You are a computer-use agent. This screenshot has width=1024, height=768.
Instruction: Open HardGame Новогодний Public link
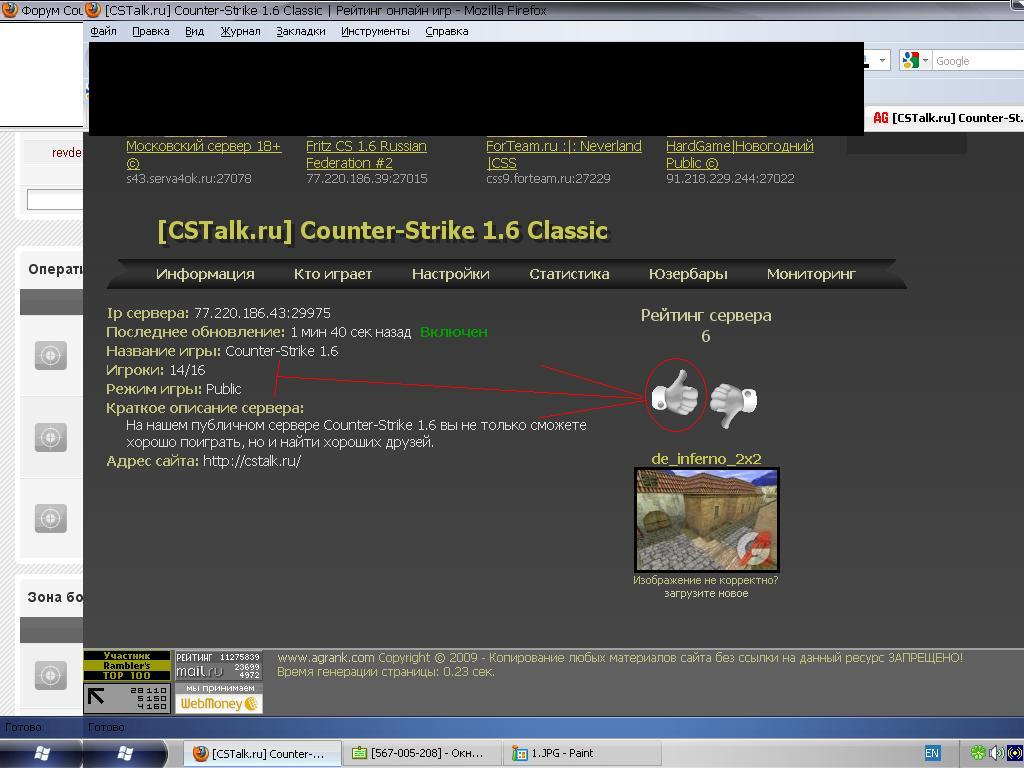pos(739,154)
